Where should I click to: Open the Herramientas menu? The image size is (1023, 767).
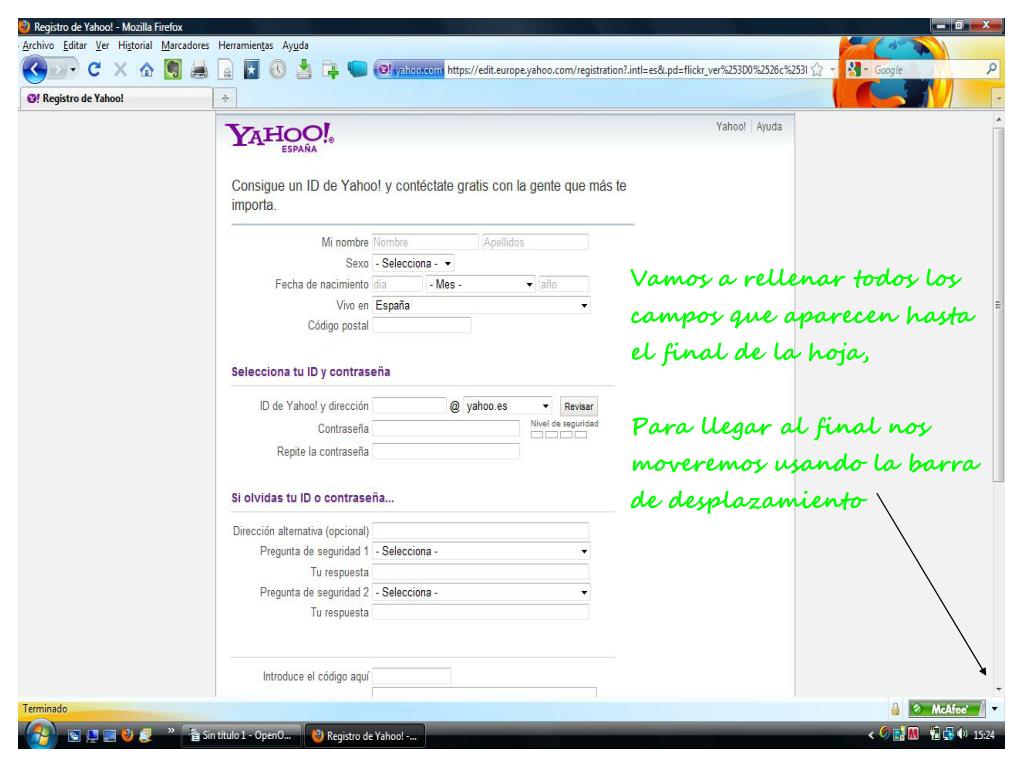[x=245, y=46]
